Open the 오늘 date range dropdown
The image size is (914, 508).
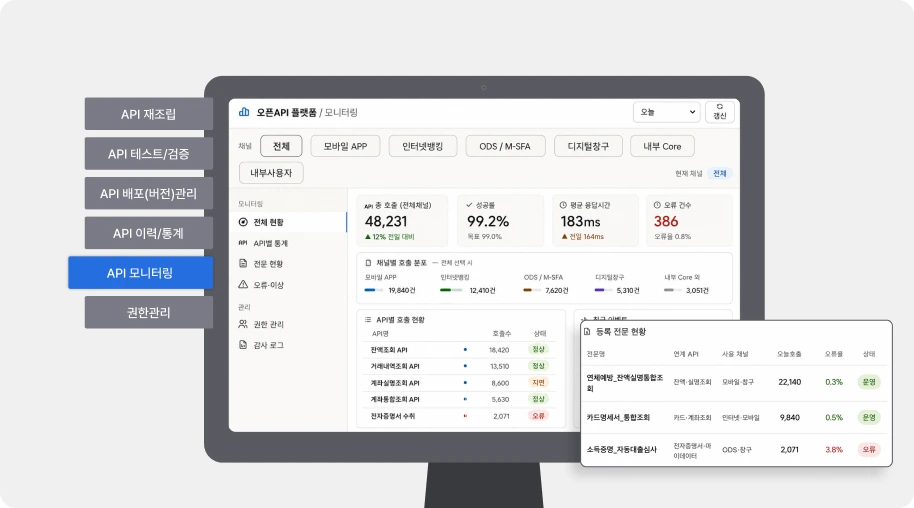[x=666, y=112]
